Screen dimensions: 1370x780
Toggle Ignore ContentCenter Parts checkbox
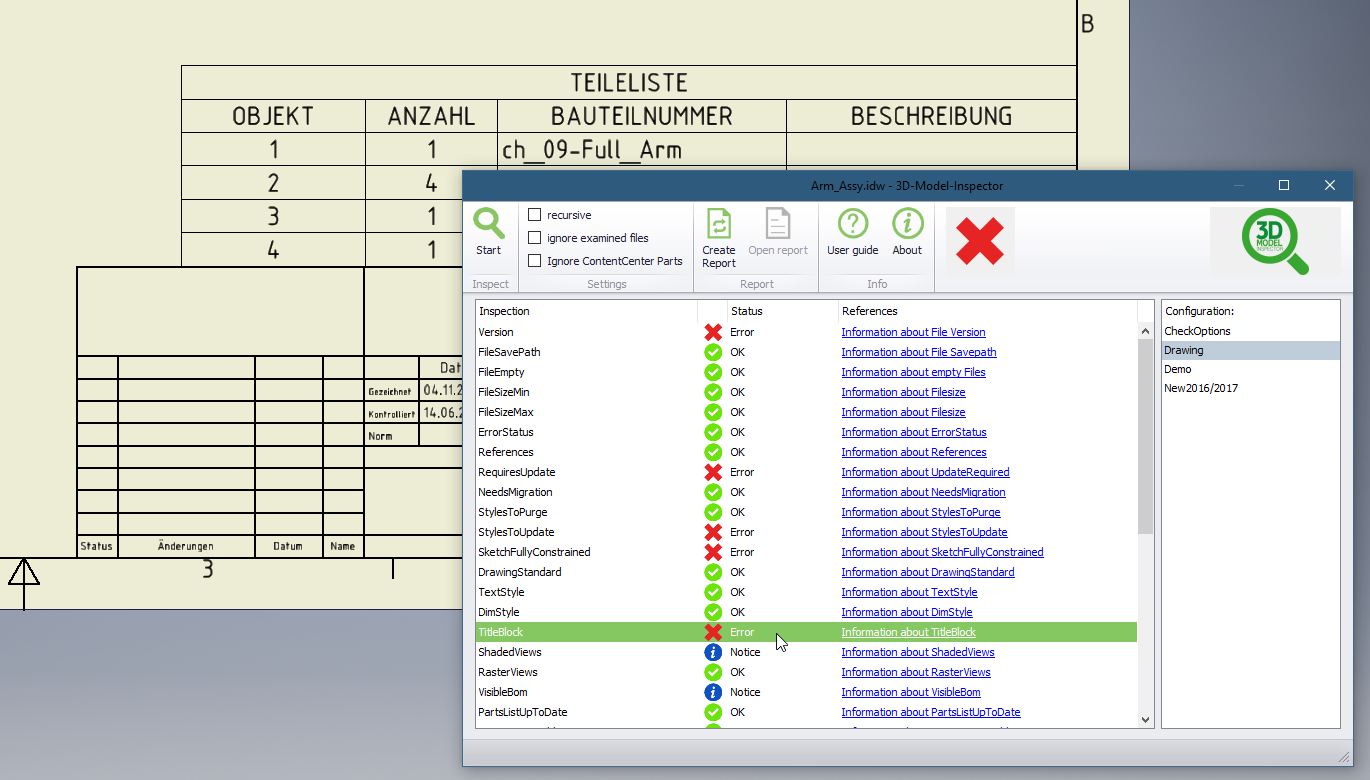click(x=535, y=261)
